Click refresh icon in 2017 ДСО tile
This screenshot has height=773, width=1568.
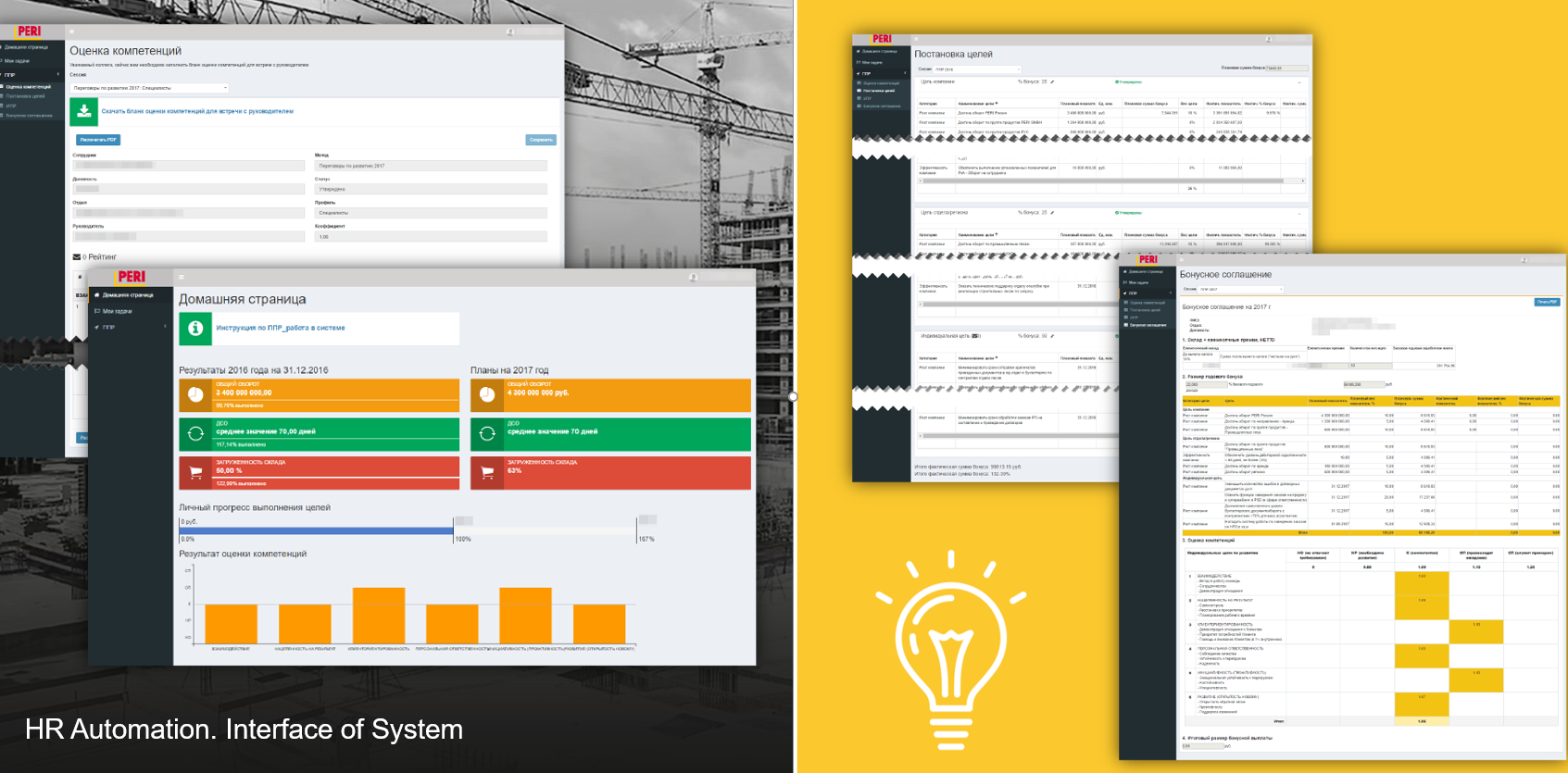pyautogui.click(x=487, y=434)
